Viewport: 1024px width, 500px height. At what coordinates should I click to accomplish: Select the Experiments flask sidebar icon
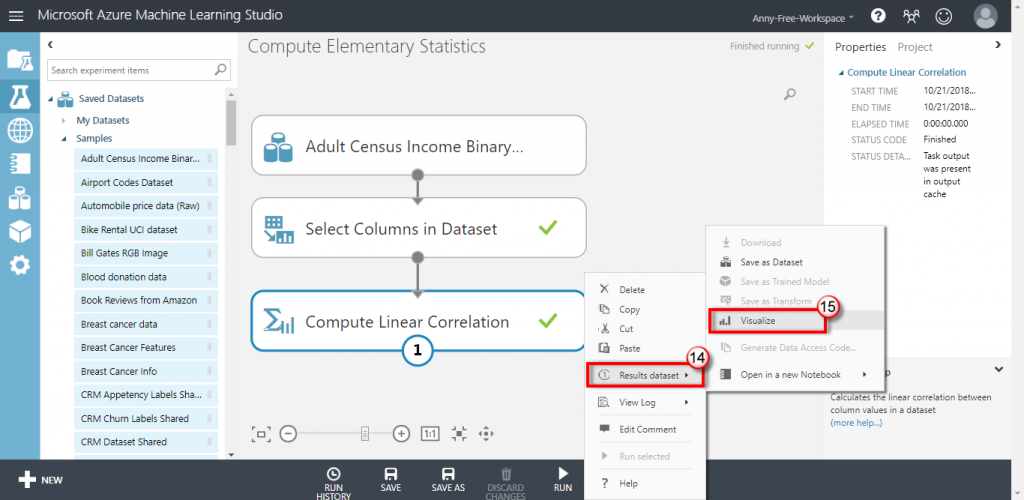pos(20,96)
